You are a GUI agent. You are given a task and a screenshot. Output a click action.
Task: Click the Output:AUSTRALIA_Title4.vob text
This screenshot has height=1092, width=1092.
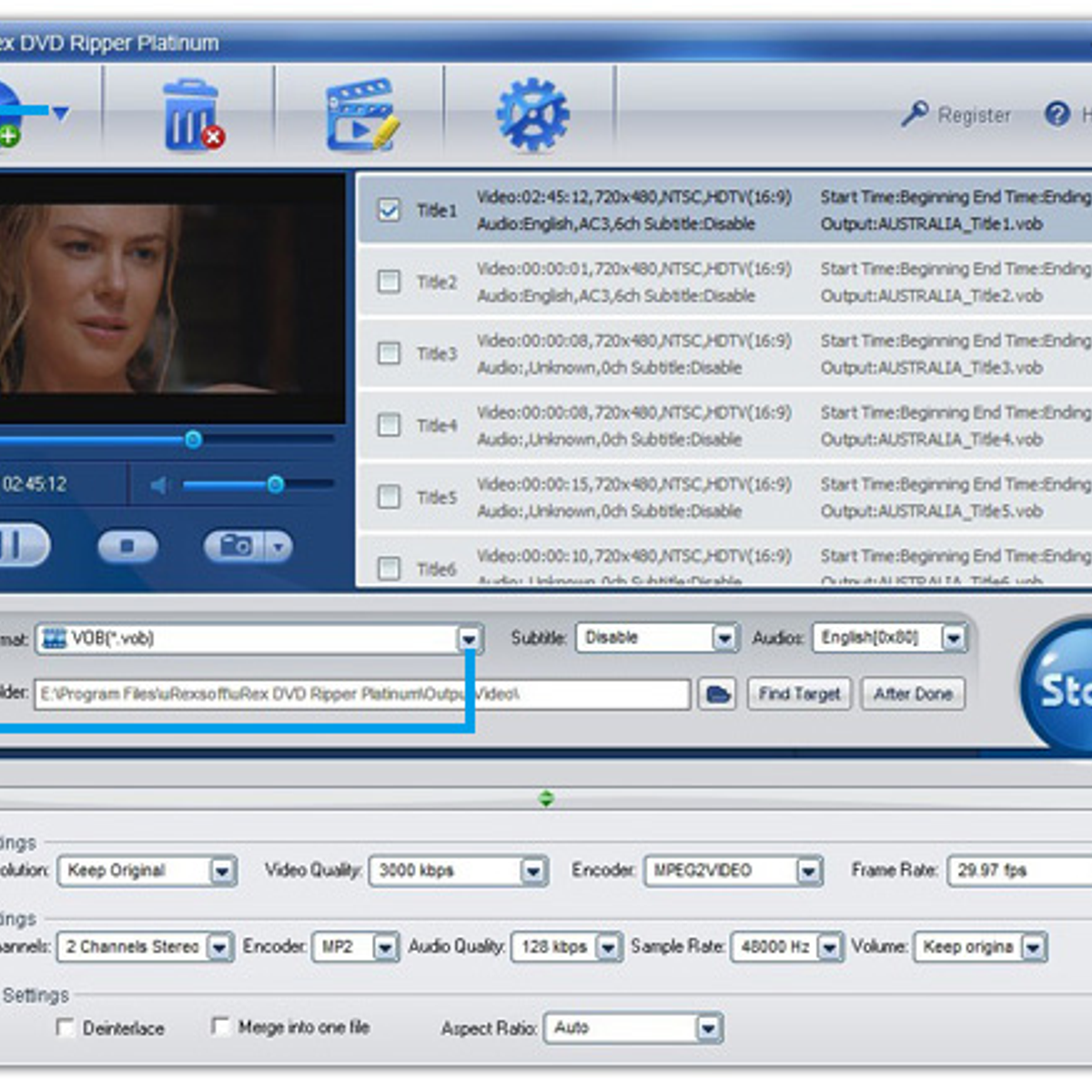tap(932, 440)
